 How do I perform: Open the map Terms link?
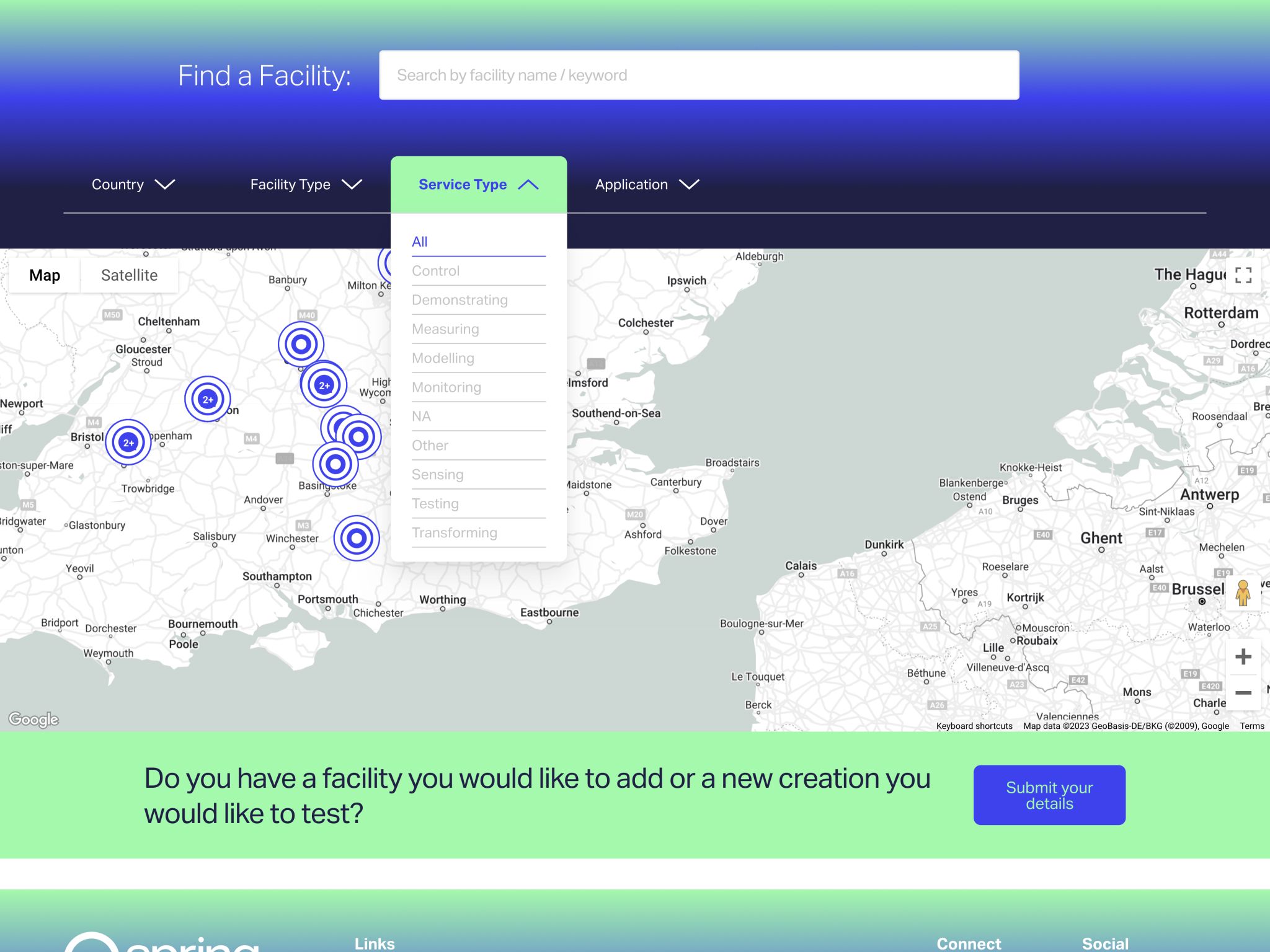click(x=1251, y=726)
